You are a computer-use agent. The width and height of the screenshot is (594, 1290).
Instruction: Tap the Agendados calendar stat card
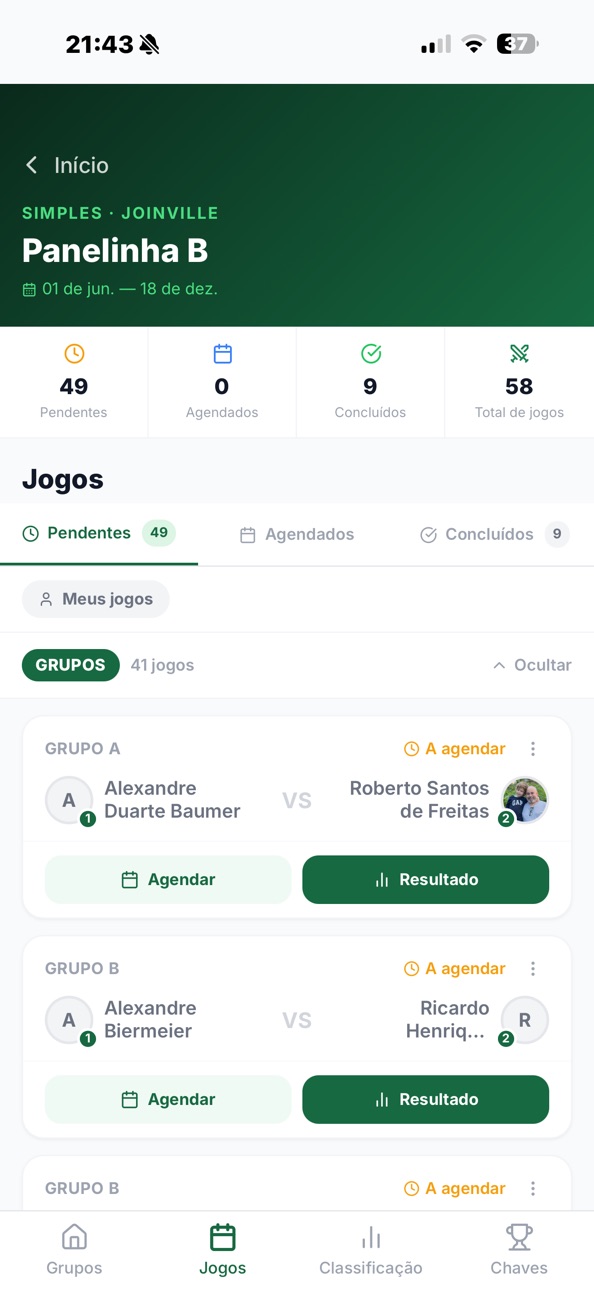point(222,381)
